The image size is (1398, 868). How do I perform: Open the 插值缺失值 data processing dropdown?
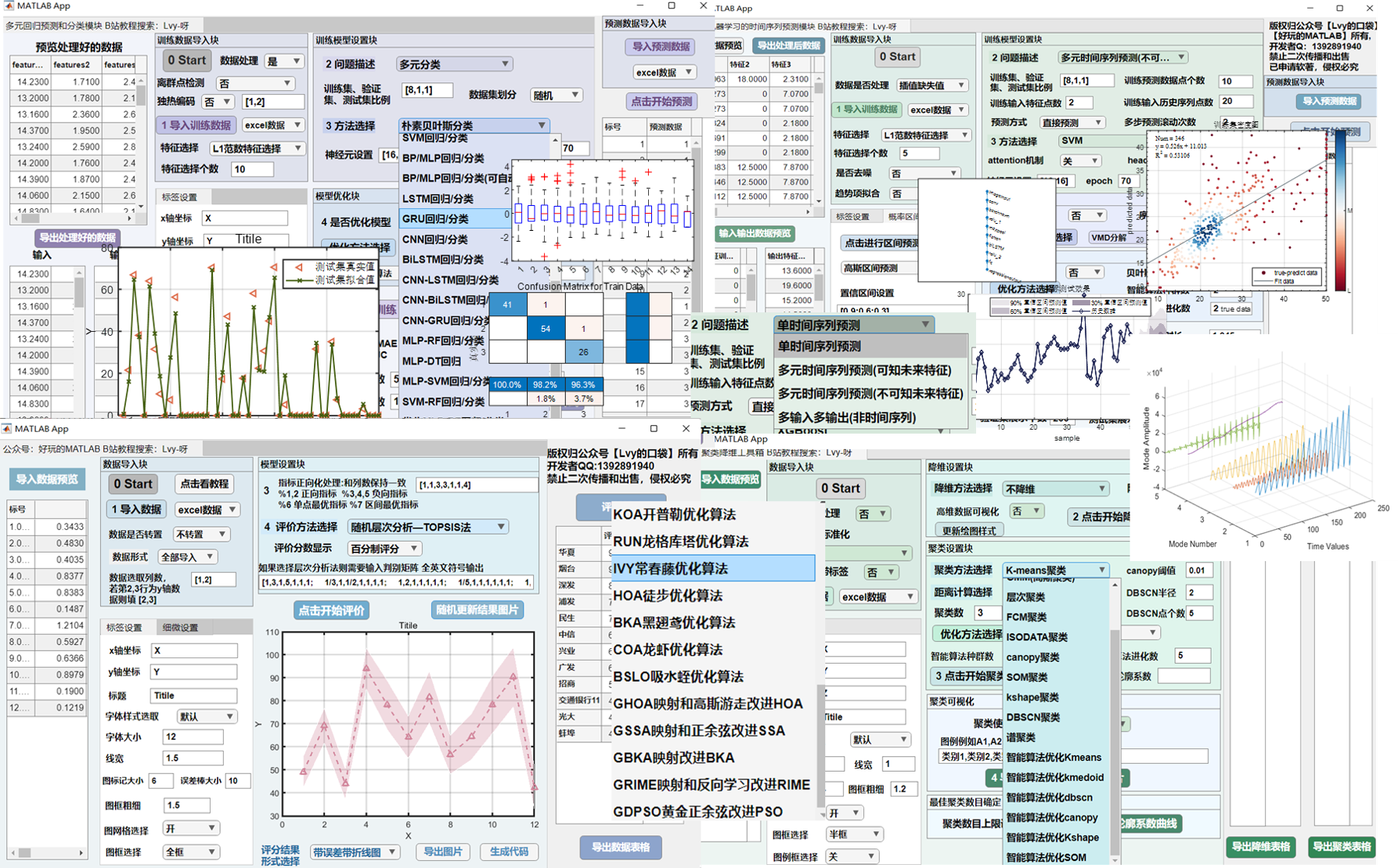coord(932,85)
